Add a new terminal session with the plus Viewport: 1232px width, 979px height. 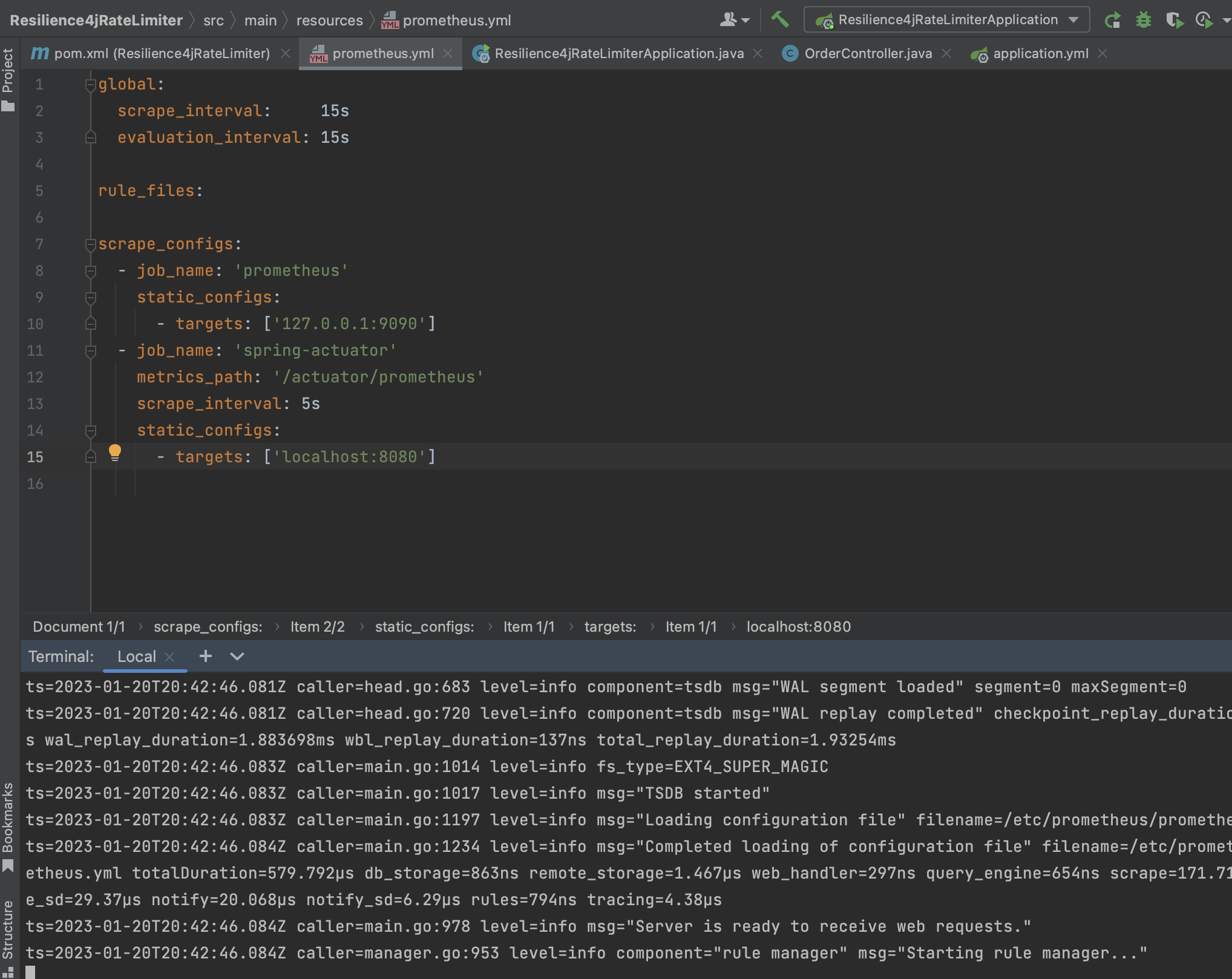[x=206, y=656]
